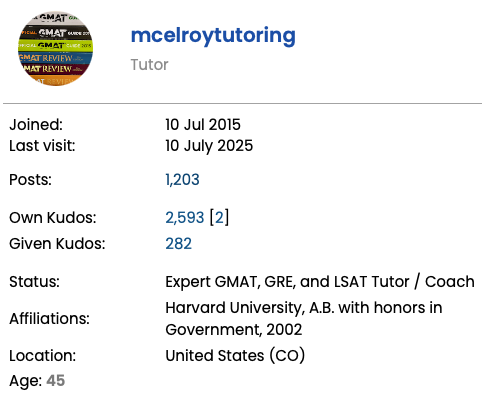Click the bracketed 2 kudos link

point(219,218)
